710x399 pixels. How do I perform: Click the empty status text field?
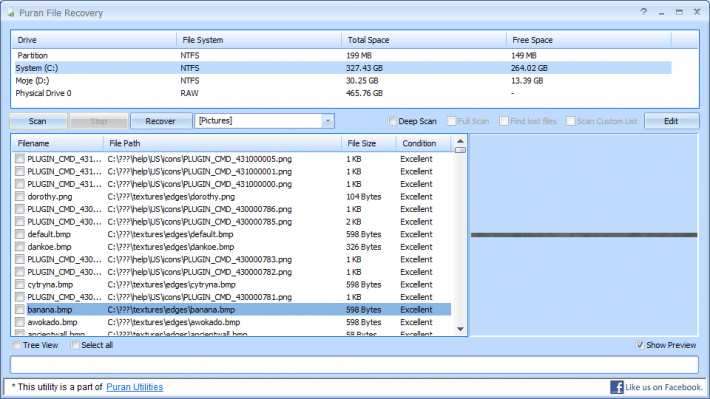click(354, 365)
